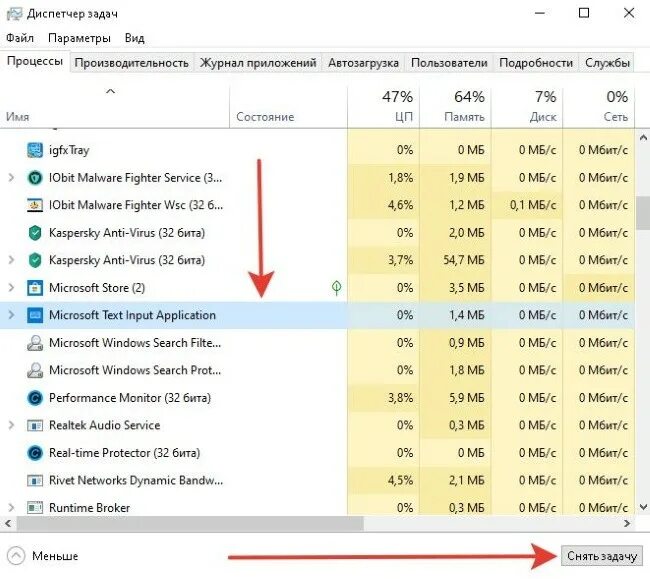The height and width of the screenshot is (579, 650).
Task: Click the IObit Malware Fighter Service icon
Action: pyautogui.click(x=35, y=178)
